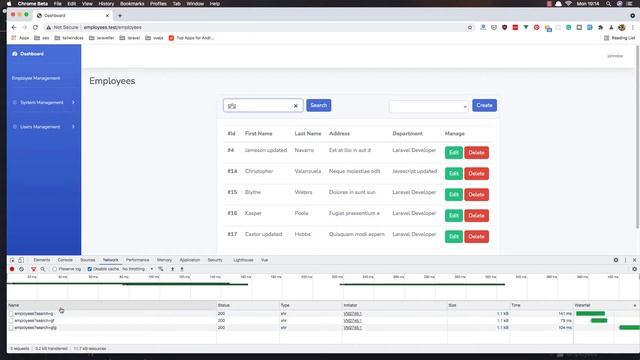Click the export HAR download arrow
This screenshot has width=640, height=360.
pos(182,269)
